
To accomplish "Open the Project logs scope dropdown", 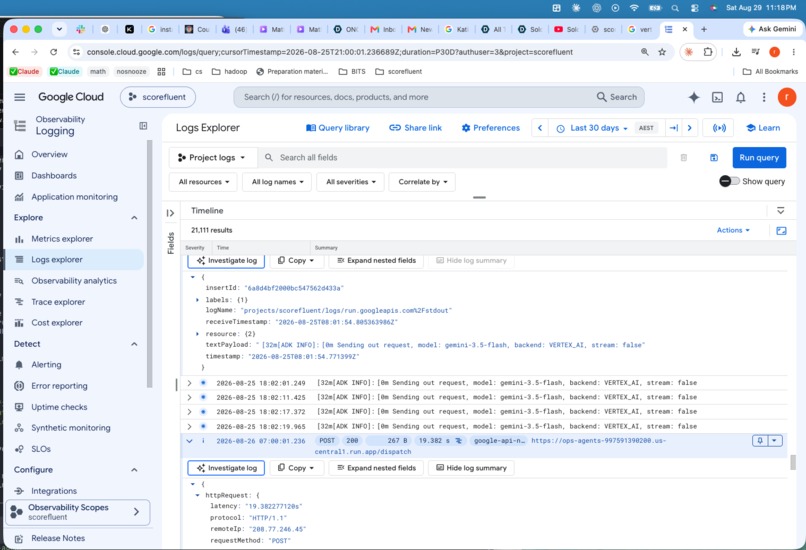I will pyautogui.click(x=212, y=158).
